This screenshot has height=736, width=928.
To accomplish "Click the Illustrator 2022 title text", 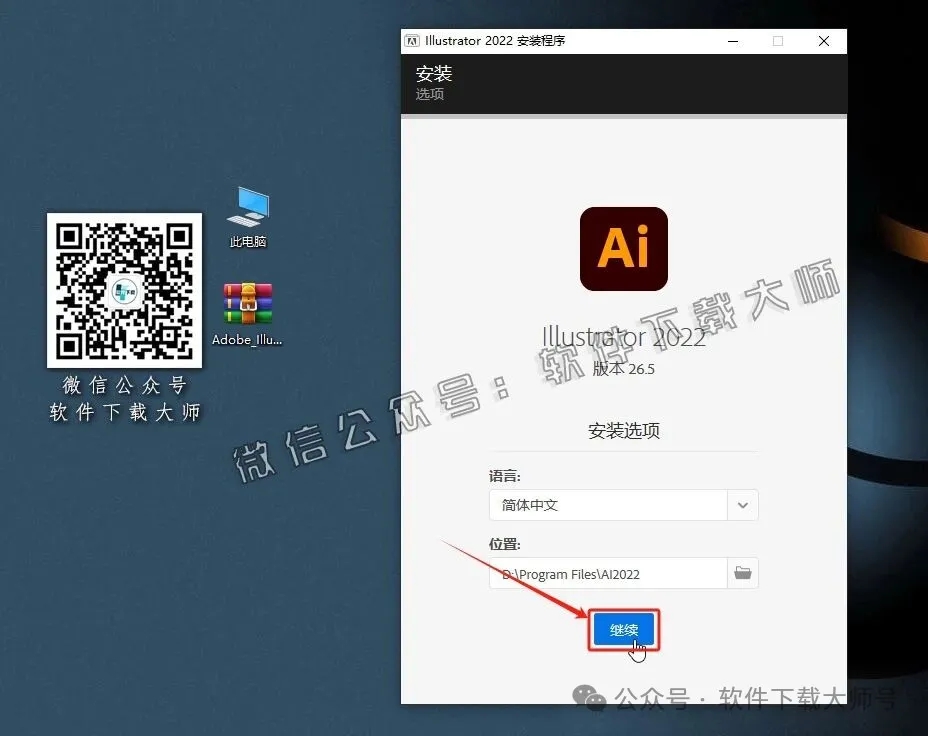I will pos(623,337).
